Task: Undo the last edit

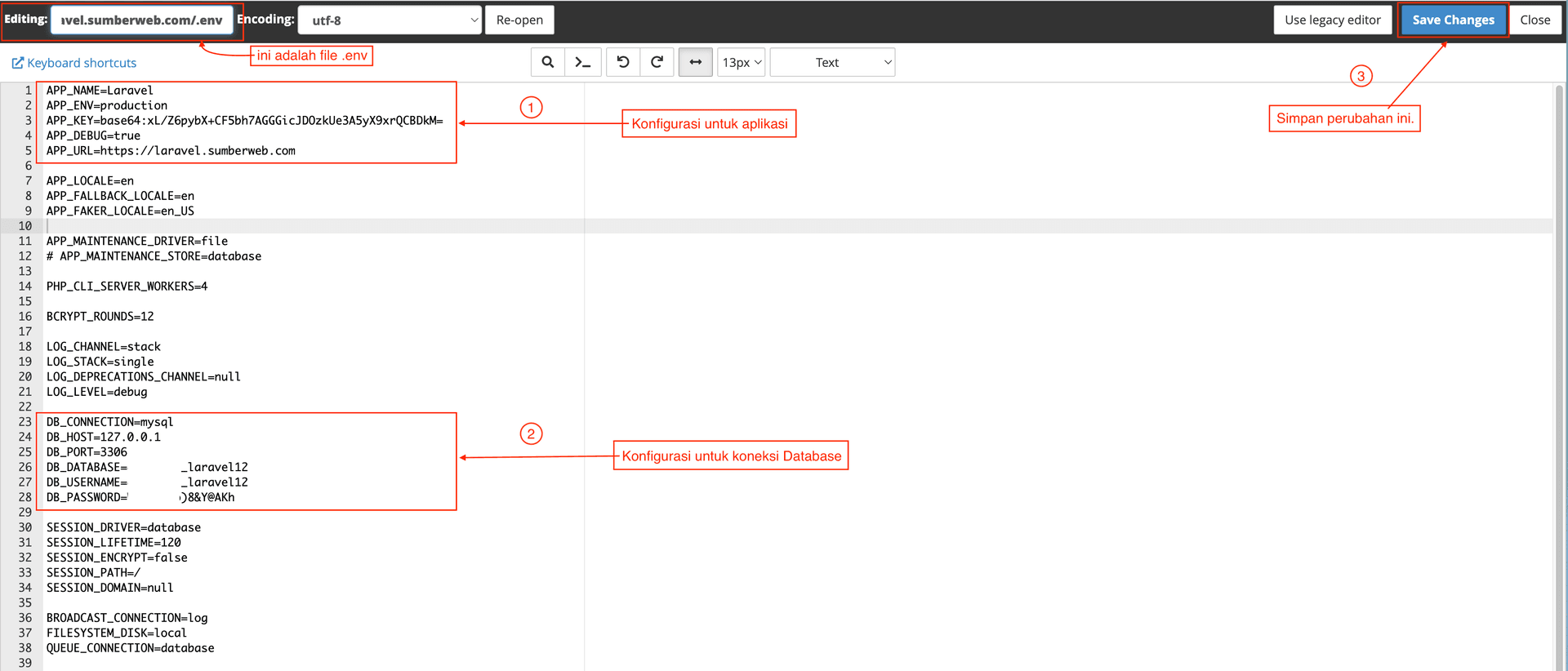Action: (x=623, y=62)
